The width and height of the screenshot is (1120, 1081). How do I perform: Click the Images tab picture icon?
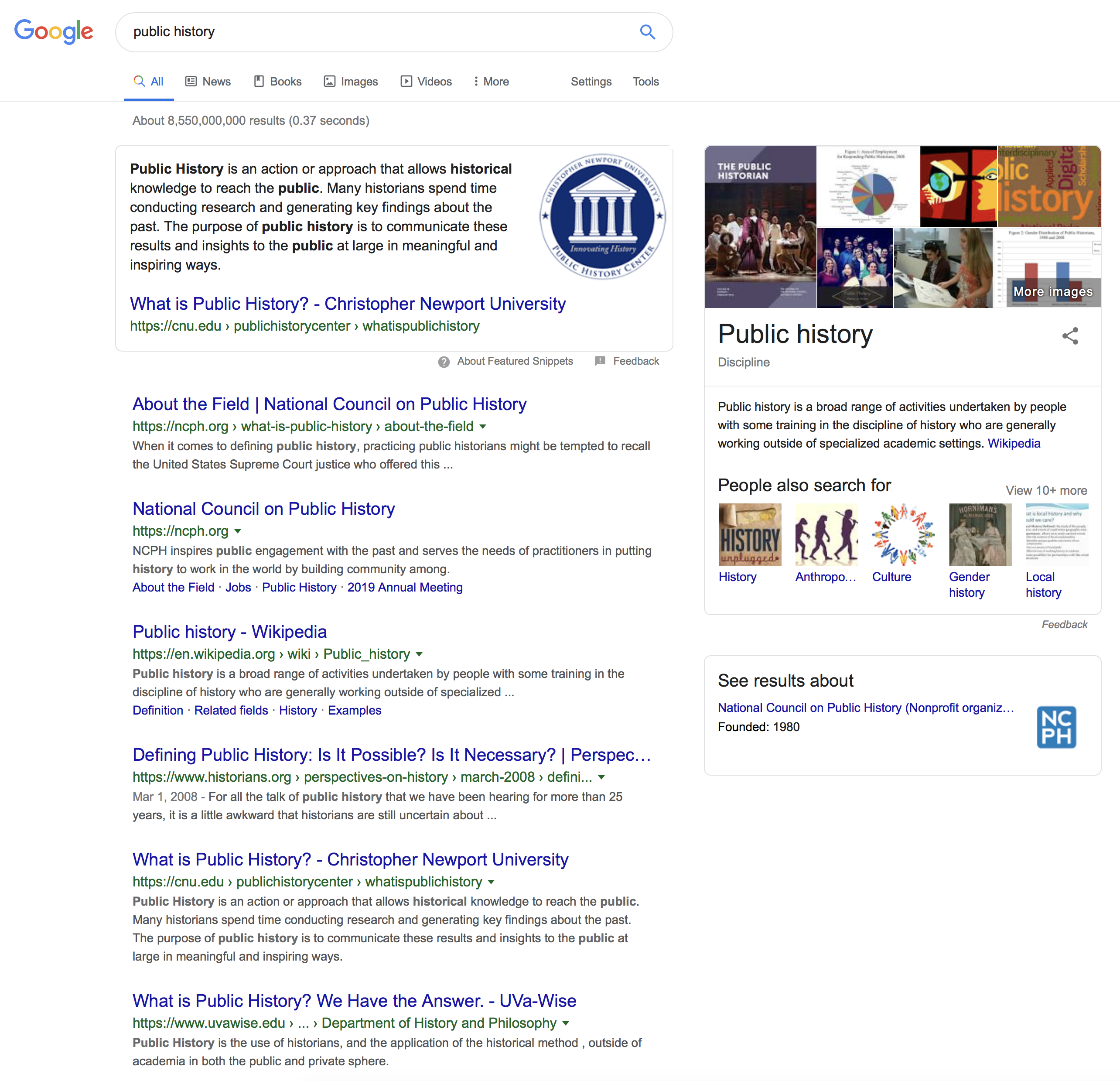[x=329, y=81]
